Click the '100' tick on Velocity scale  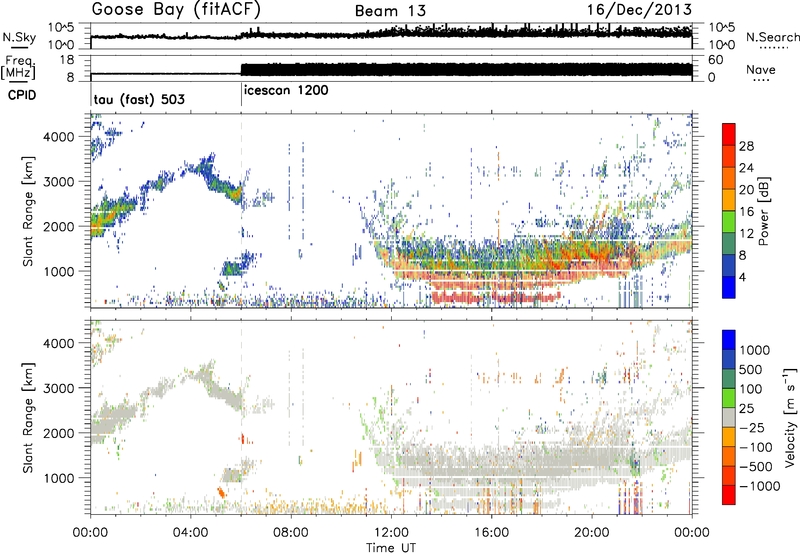[x=751, y=389]
